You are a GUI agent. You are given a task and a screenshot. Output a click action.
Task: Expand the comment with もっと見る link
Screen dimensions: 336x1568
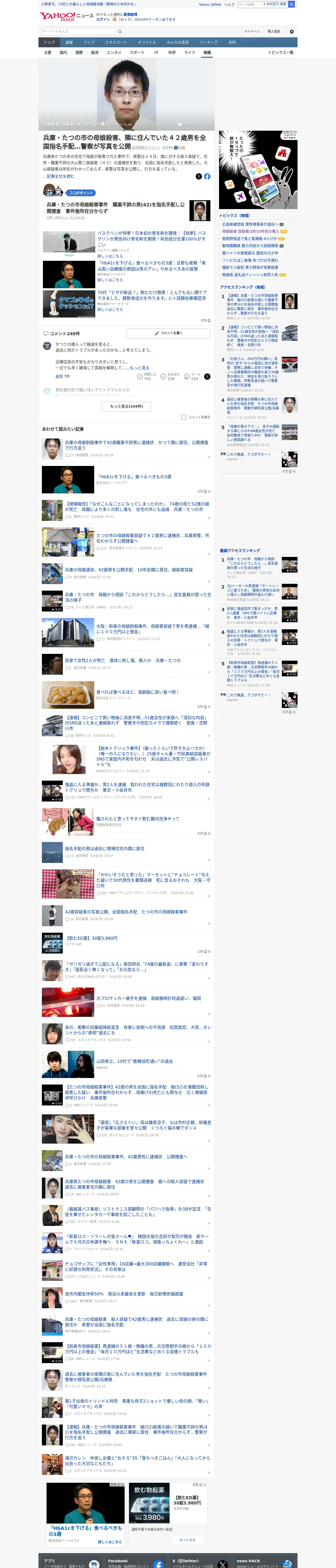[x=140, y=368]
